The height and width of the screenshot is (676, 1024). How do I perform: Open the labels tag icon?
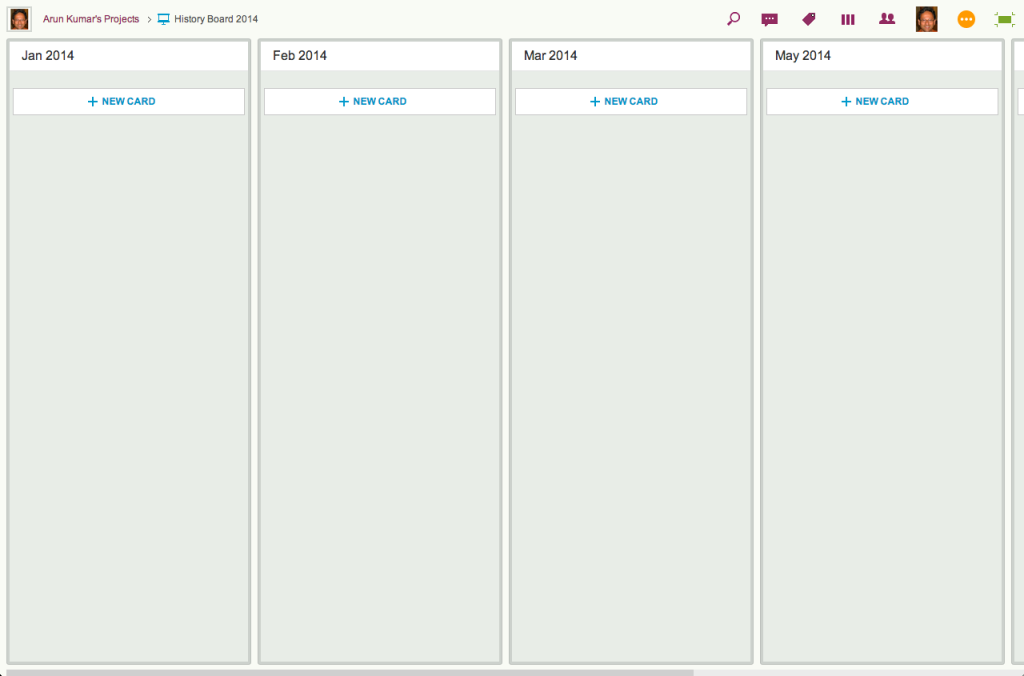[x=808, y=19]
